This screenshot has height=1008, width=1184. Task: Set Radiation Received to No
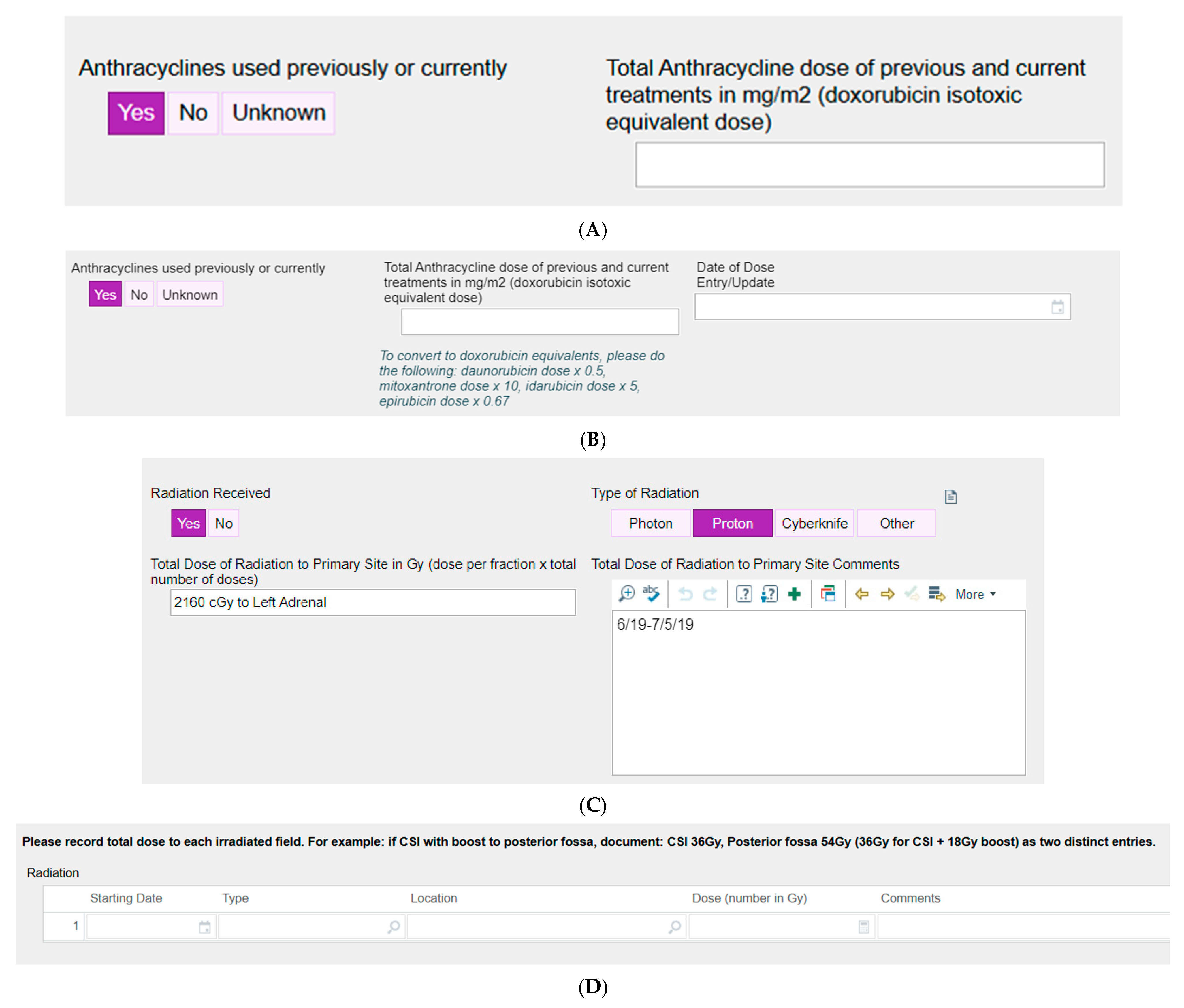coord(223,523)
